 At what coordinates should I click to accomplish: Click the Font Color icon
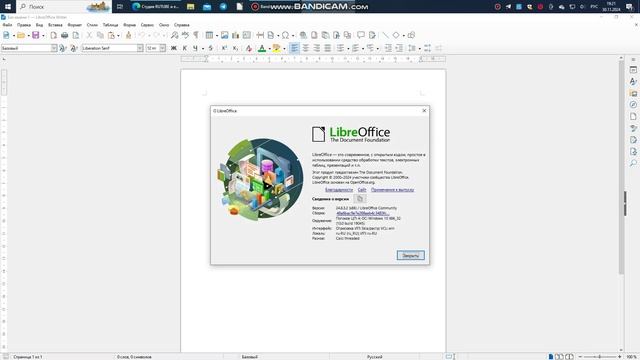[x=262, y=48]
